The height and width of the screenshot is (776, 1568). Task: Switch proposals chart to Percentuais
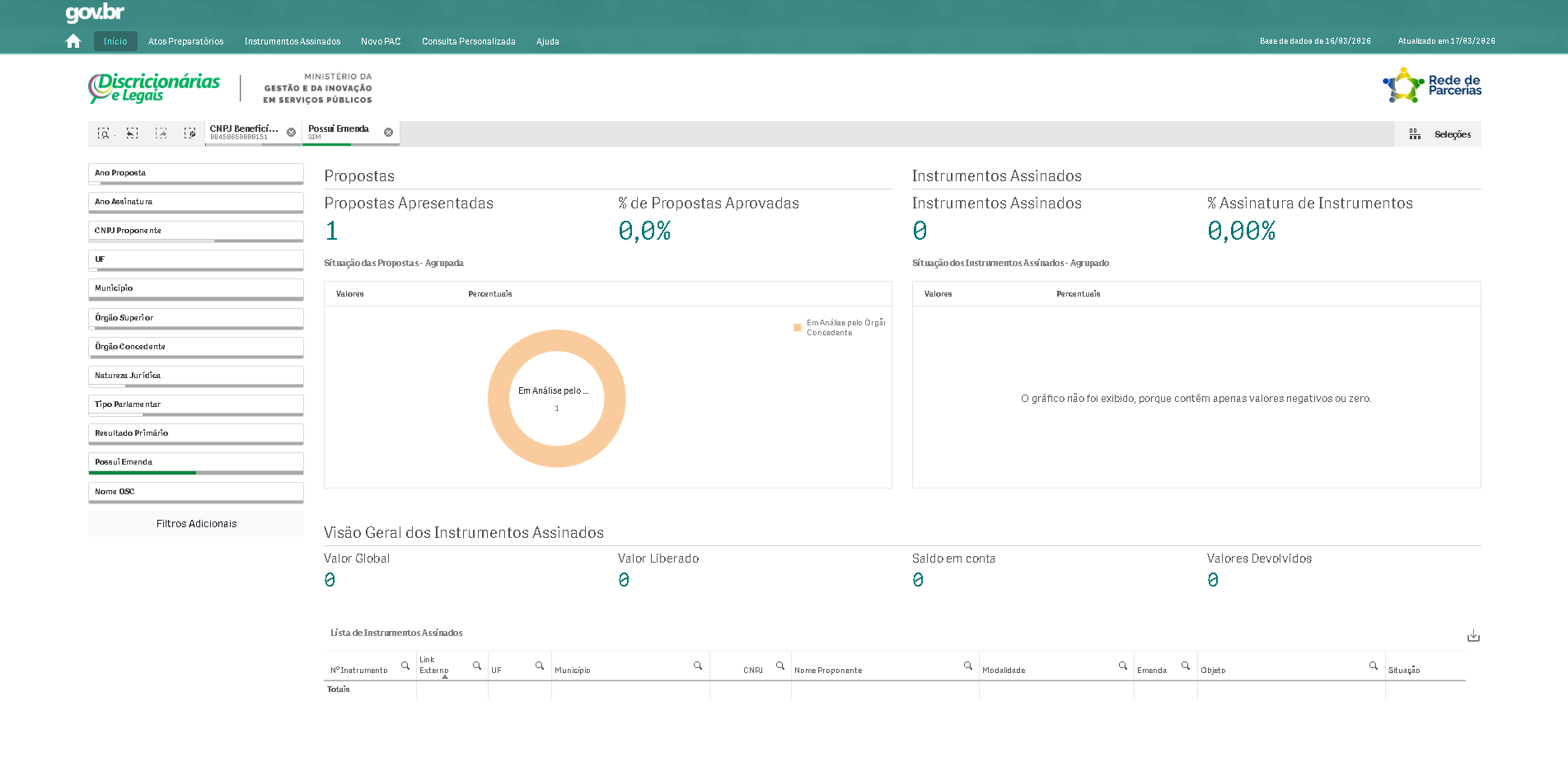489,294
